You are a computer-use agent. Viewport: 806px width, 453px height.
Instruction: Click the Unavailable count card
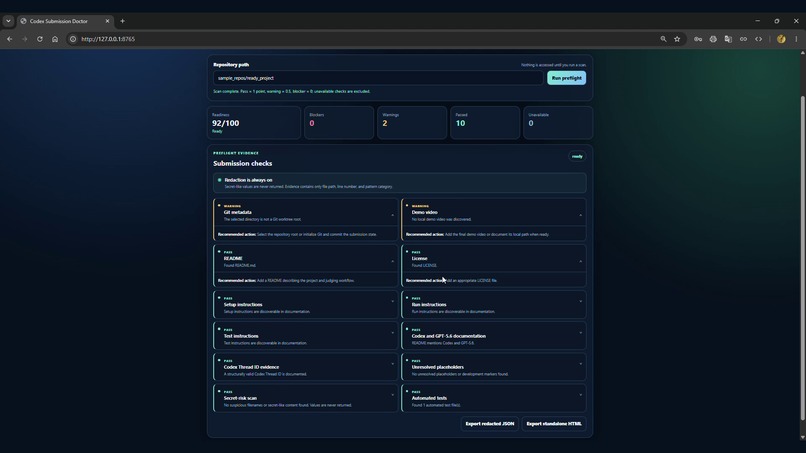(558, 123)
